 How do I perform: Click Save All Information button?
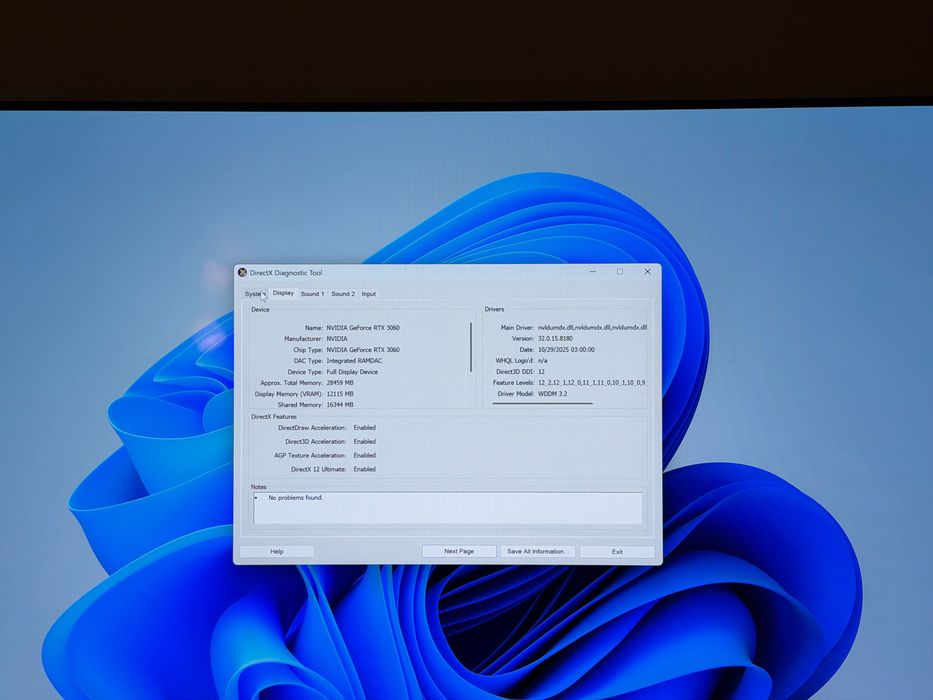coord(537,551)
